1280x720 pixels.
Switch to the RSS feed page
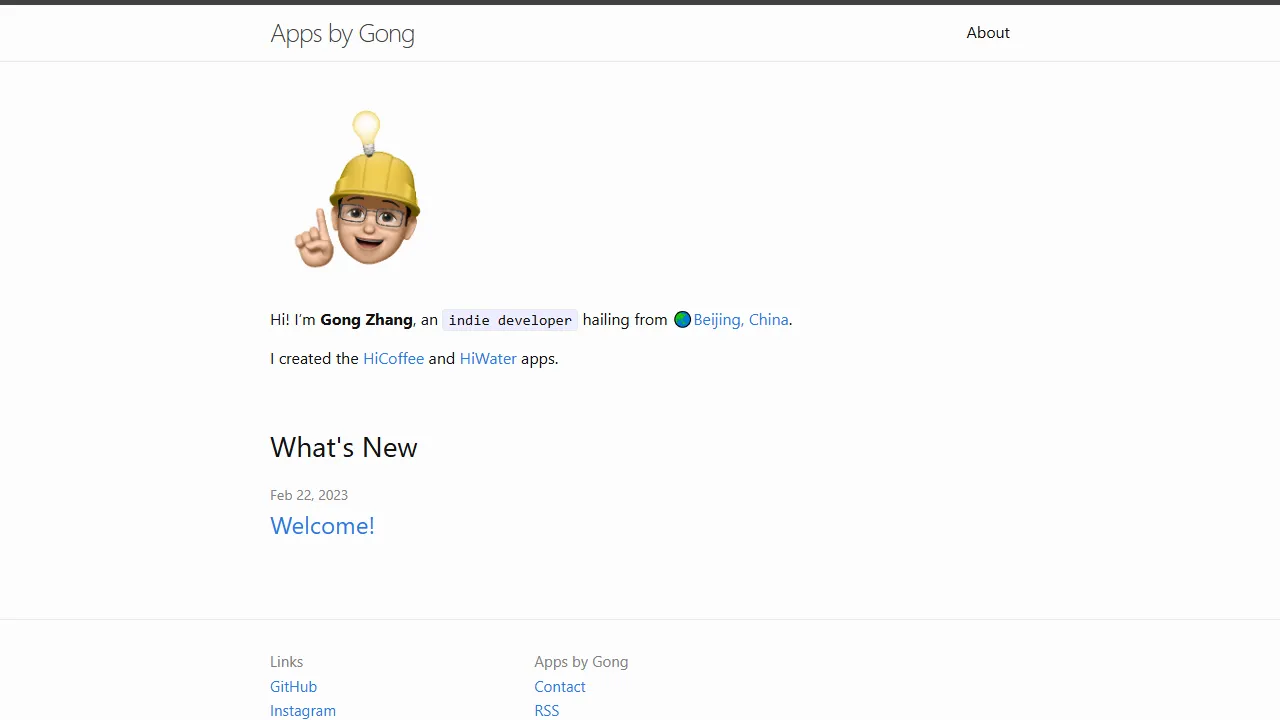click(546, 710)
